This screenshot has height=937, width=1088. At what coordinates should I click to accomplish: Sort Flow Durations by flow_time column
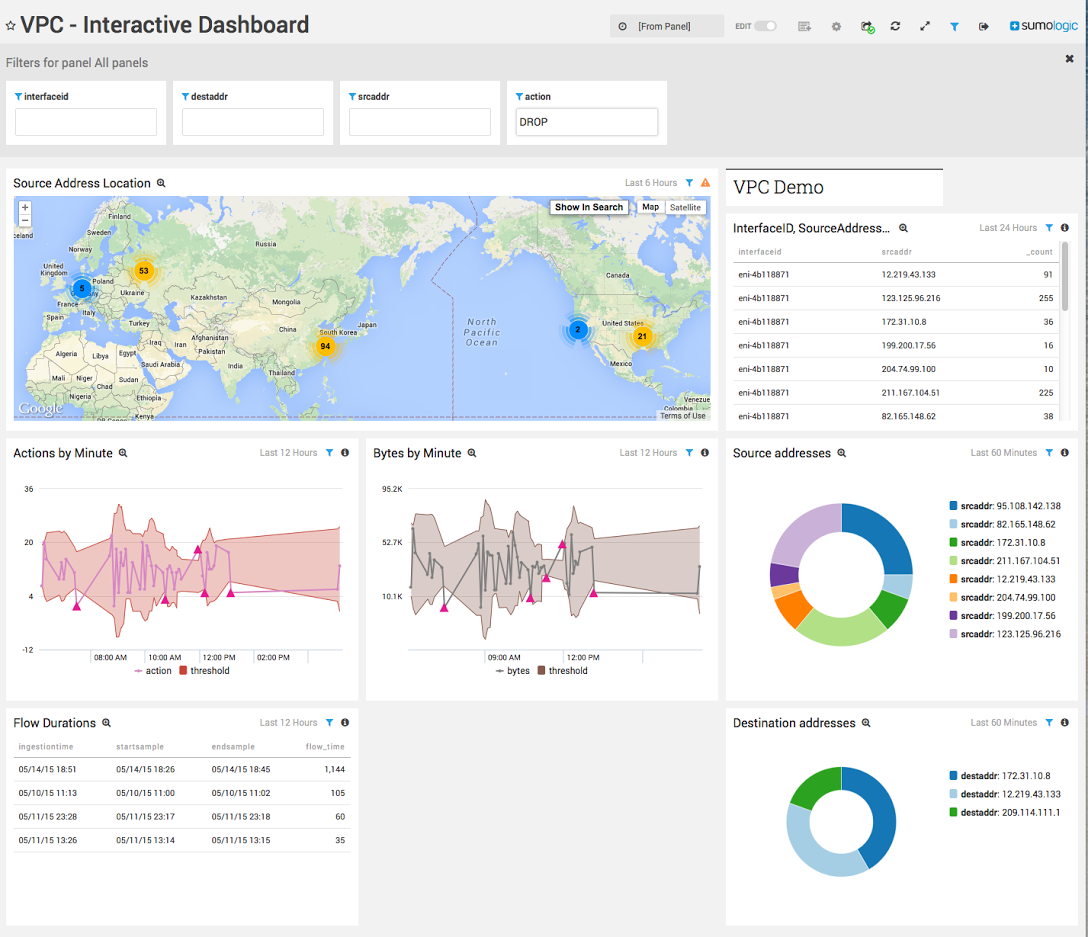(325, 747)
